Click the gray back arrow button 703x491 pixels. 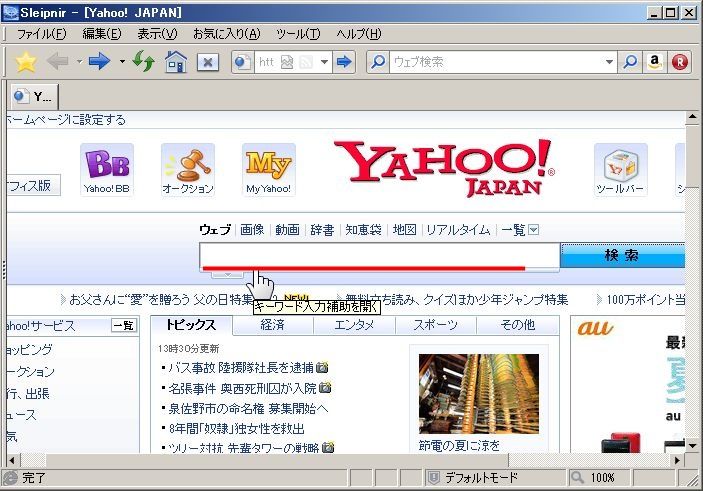[58, 61]
